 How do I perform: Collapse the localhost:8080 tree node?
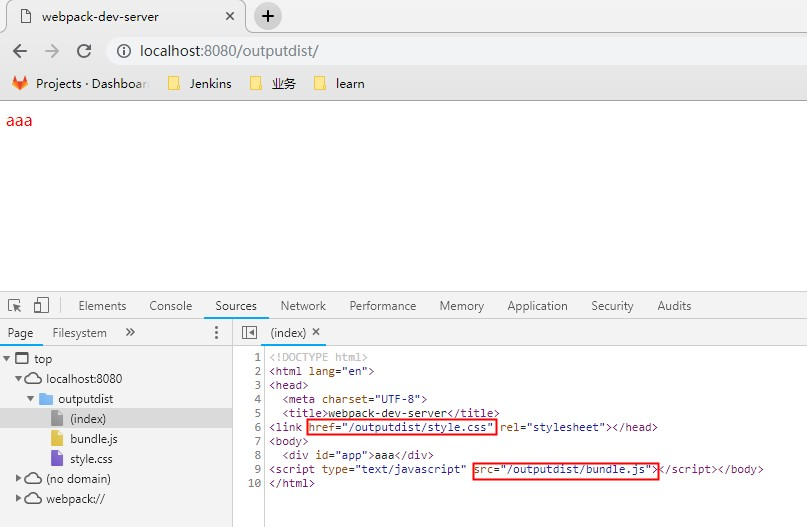19,378
